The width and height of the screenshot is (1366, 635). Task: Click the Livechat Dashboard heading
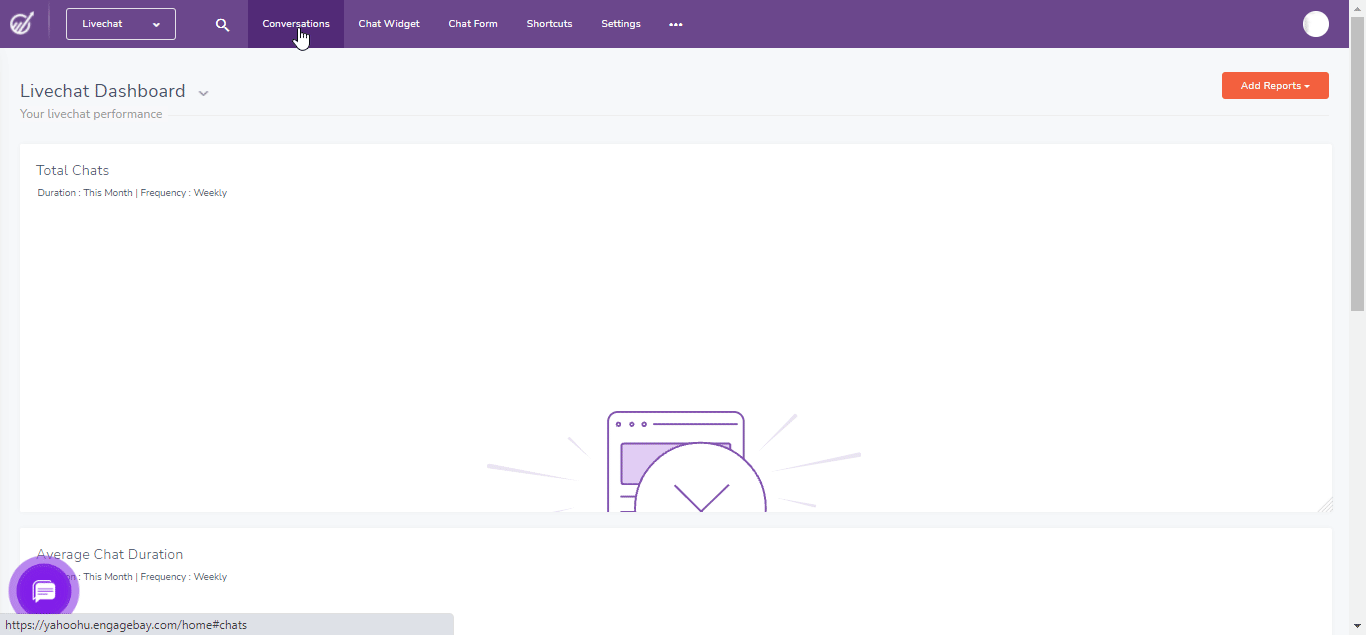point(103,91)
